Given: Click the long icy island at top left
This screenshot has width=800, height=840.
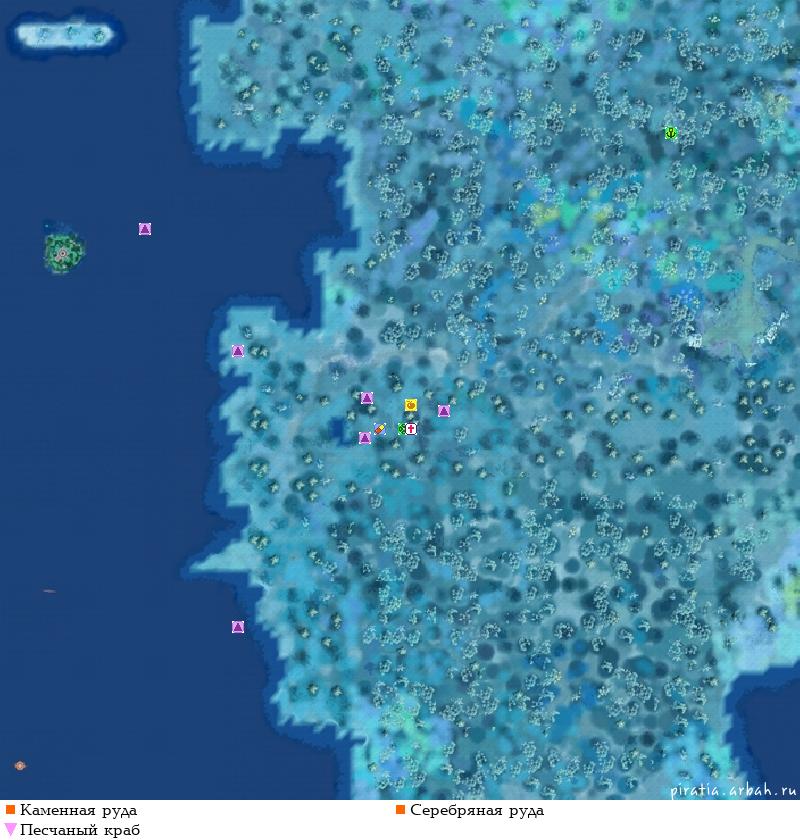Looking at the screenshot, I should pyautogui.click(x=65, y=35).
